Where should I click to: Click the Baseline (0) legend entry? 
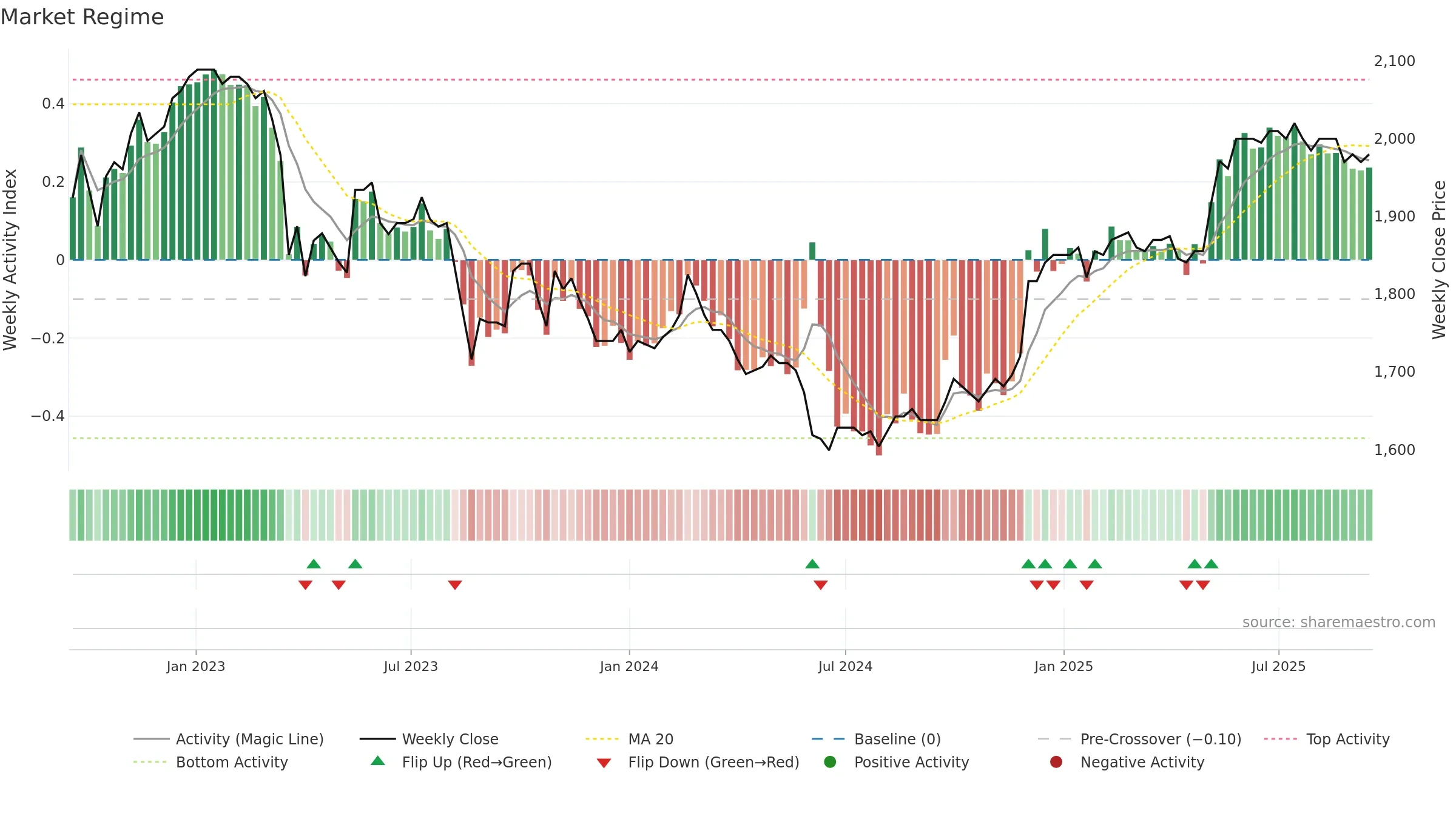coord(876,739)
